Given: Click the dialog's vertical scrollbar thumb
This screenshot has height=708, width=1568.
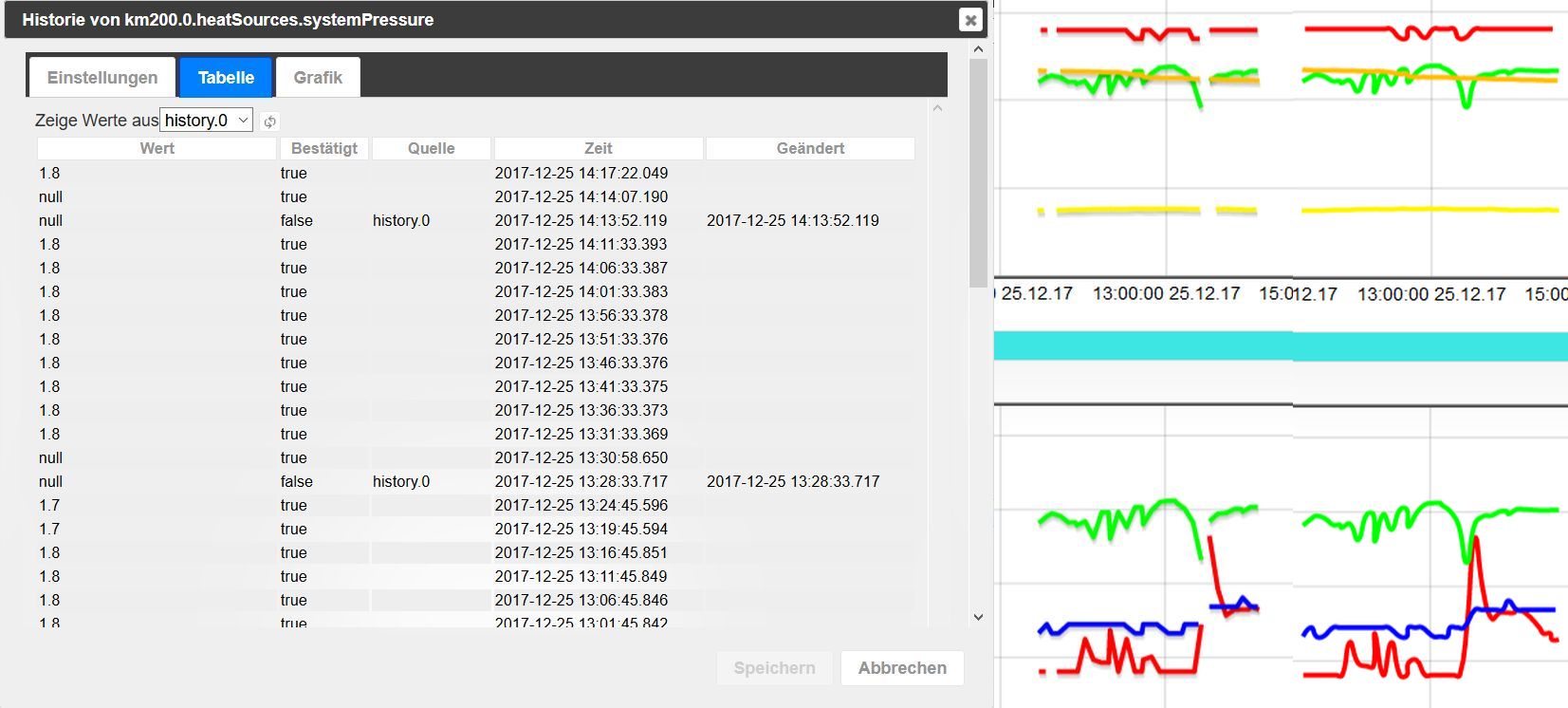Looking at the screenshot, I should pyautogui.click(x=978, y=173).
